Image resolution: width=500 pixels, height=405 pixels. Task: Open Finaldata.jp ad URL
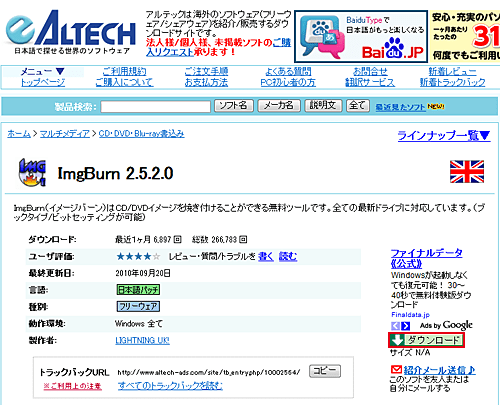click(x=410, y=315)
